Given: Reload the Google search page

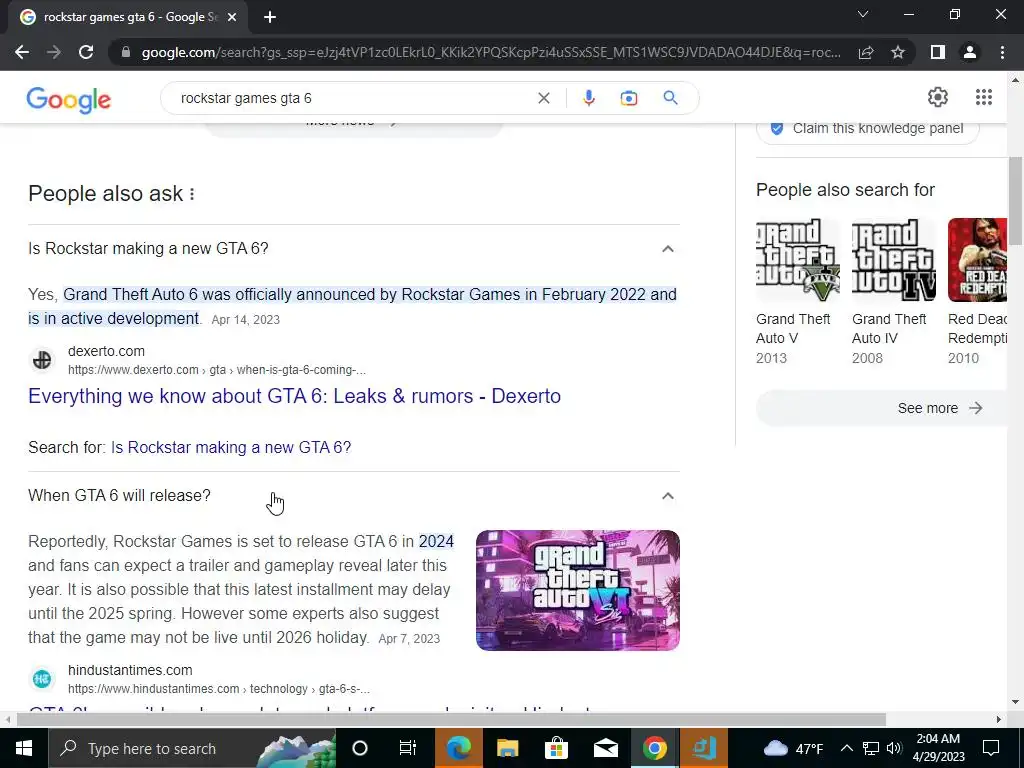Looking at the screenshot, I should click(86, 52).
